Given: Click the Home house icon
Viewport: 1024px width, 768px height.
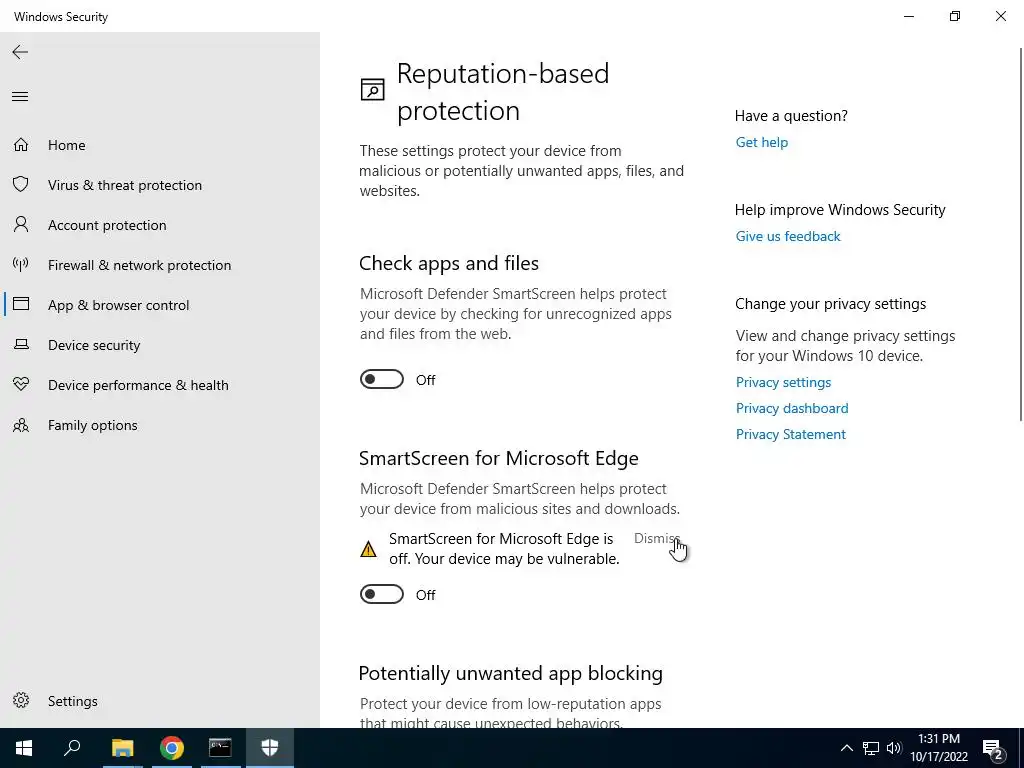Looking at the screenshot, I should pos(21,144).
